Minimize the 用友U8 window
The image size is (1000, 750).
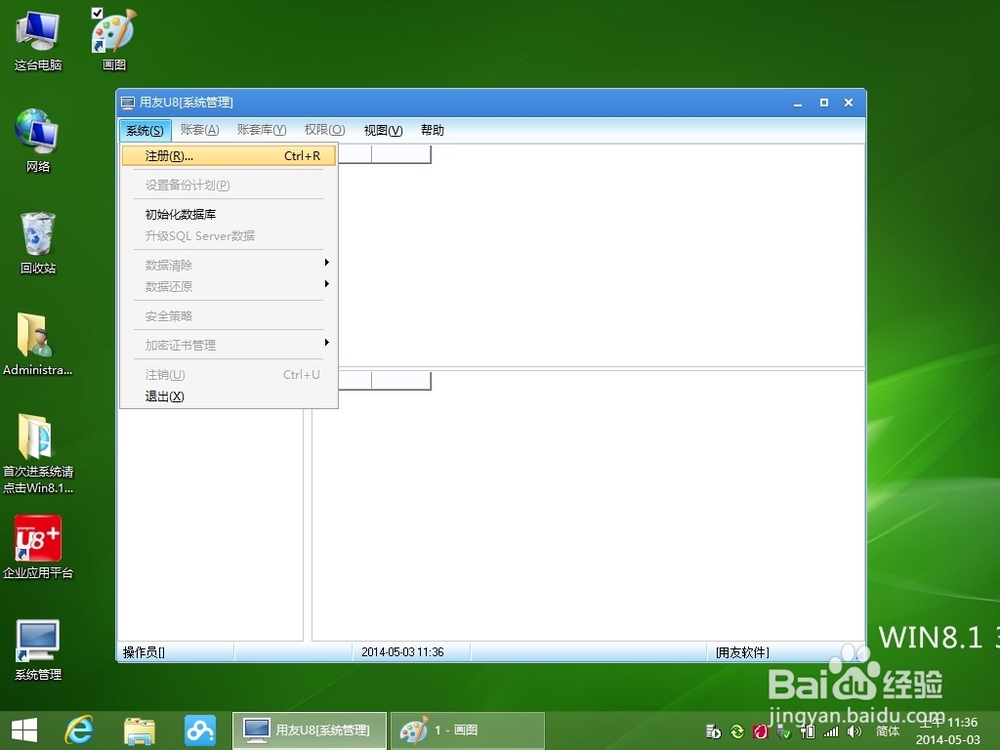pyautogui.click(x=797, y=103)
